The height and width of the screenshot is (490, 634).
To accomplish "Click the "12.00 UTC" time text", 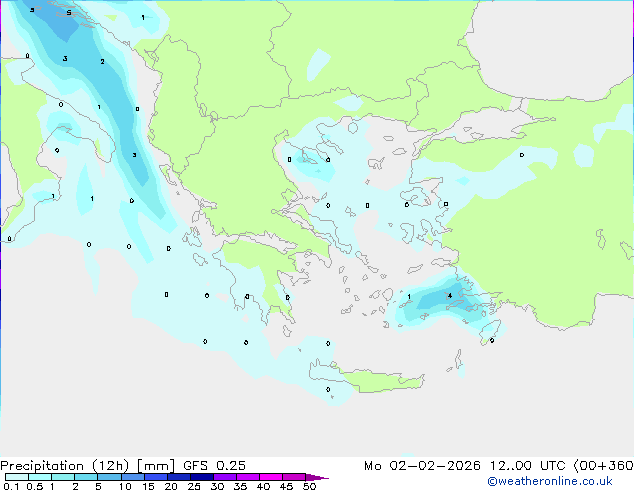I will tap(527, 466).
